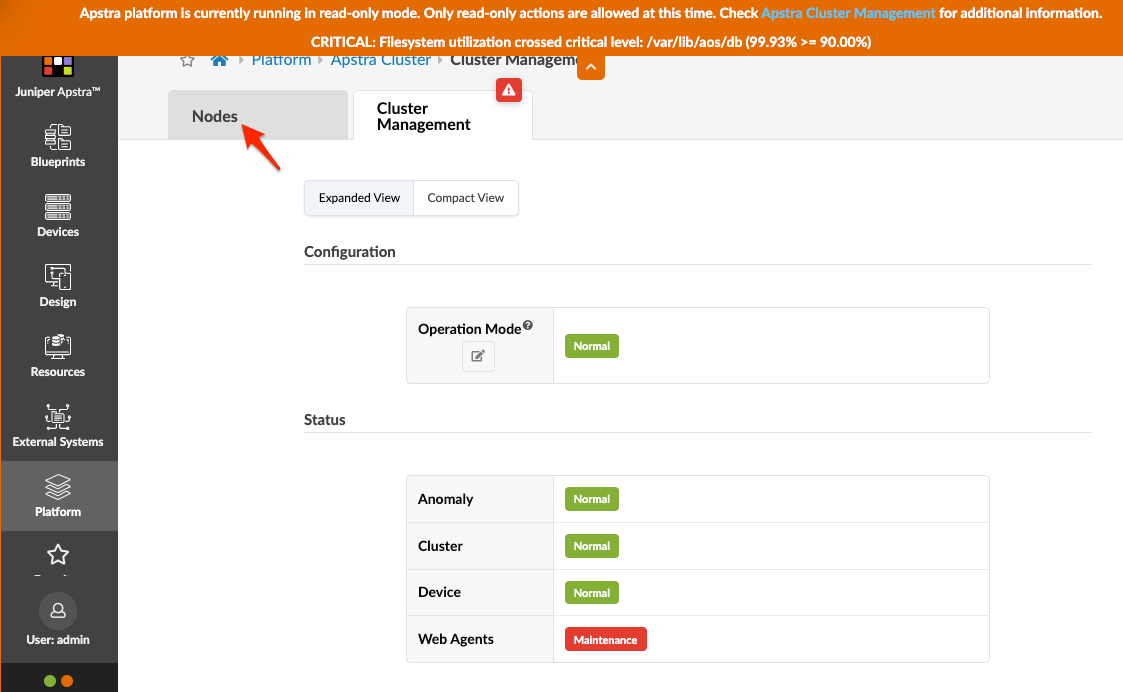The image size is (1123, 692).
Task: Switch to the Nodes tab
Action: [x=258, y=115]
